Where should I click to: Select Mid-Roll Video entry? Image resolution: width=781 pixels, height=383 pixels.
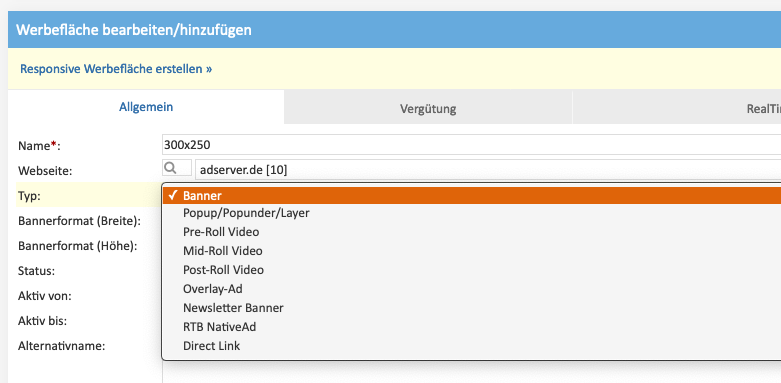coord(472,251)
